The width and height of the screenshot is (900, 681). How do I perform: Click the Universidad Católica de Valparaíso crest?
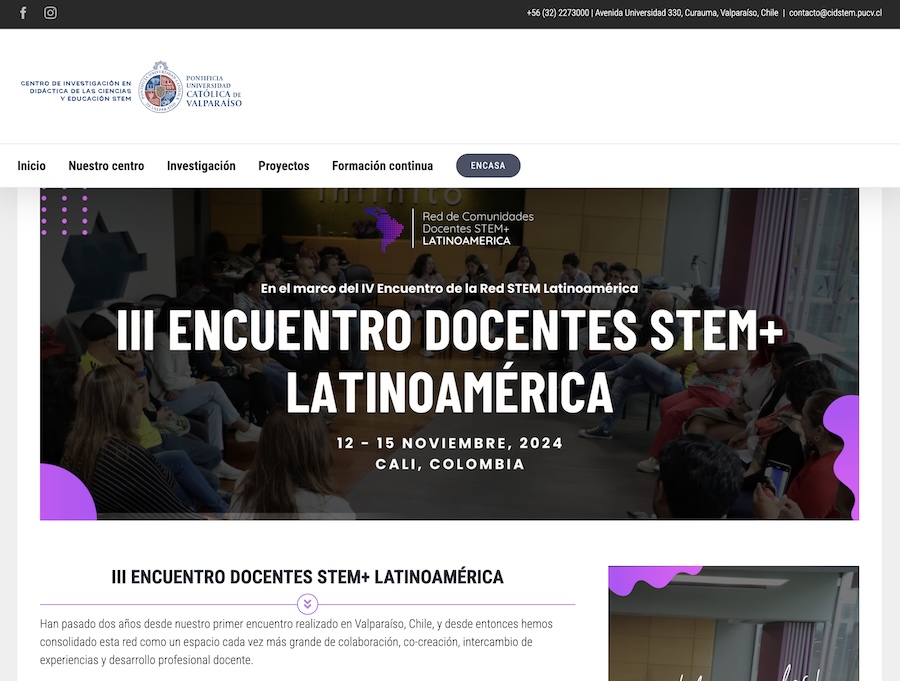pos(160,86)
